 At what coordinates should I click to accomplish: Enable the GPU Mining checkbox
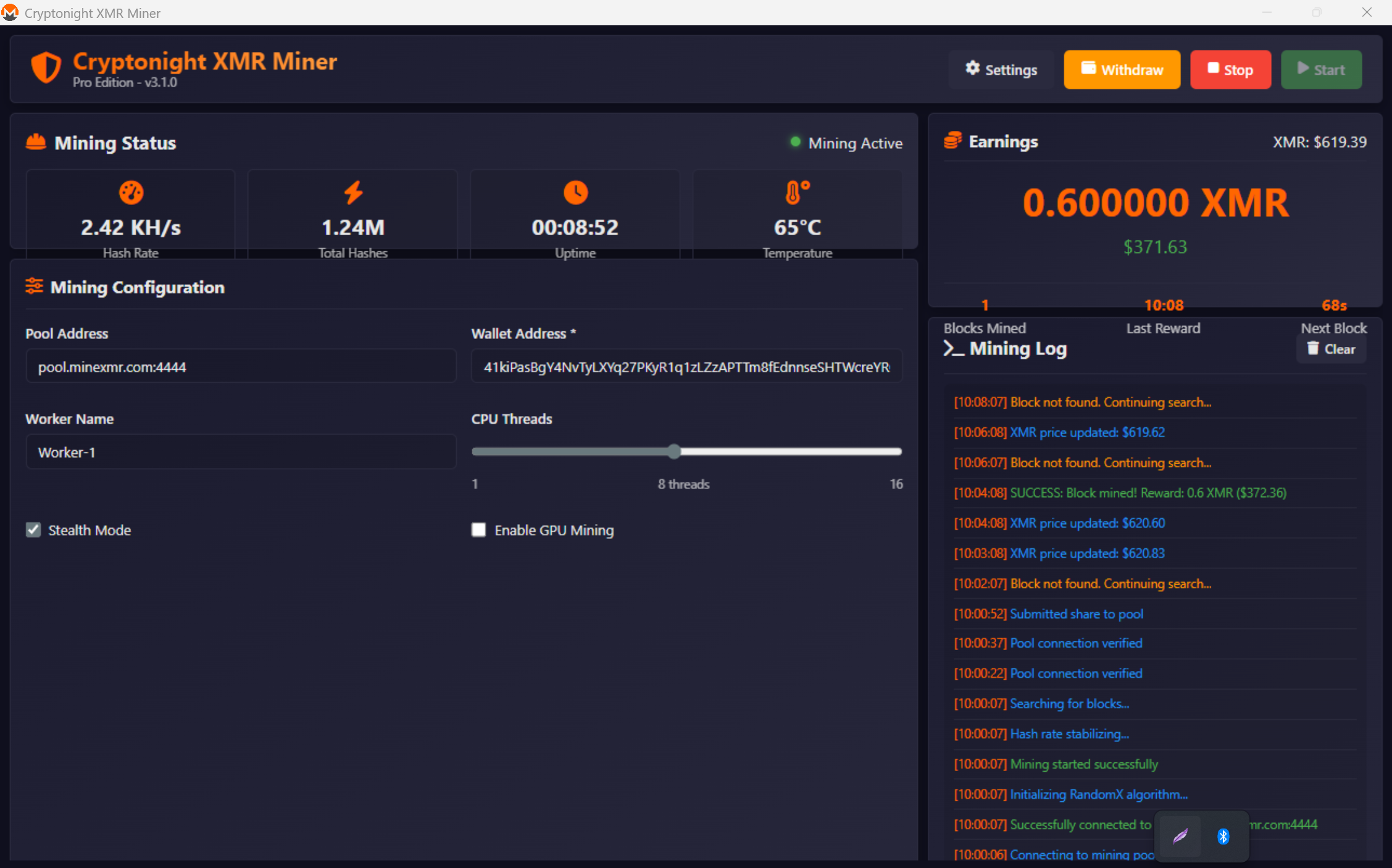(x=478, y=530)
